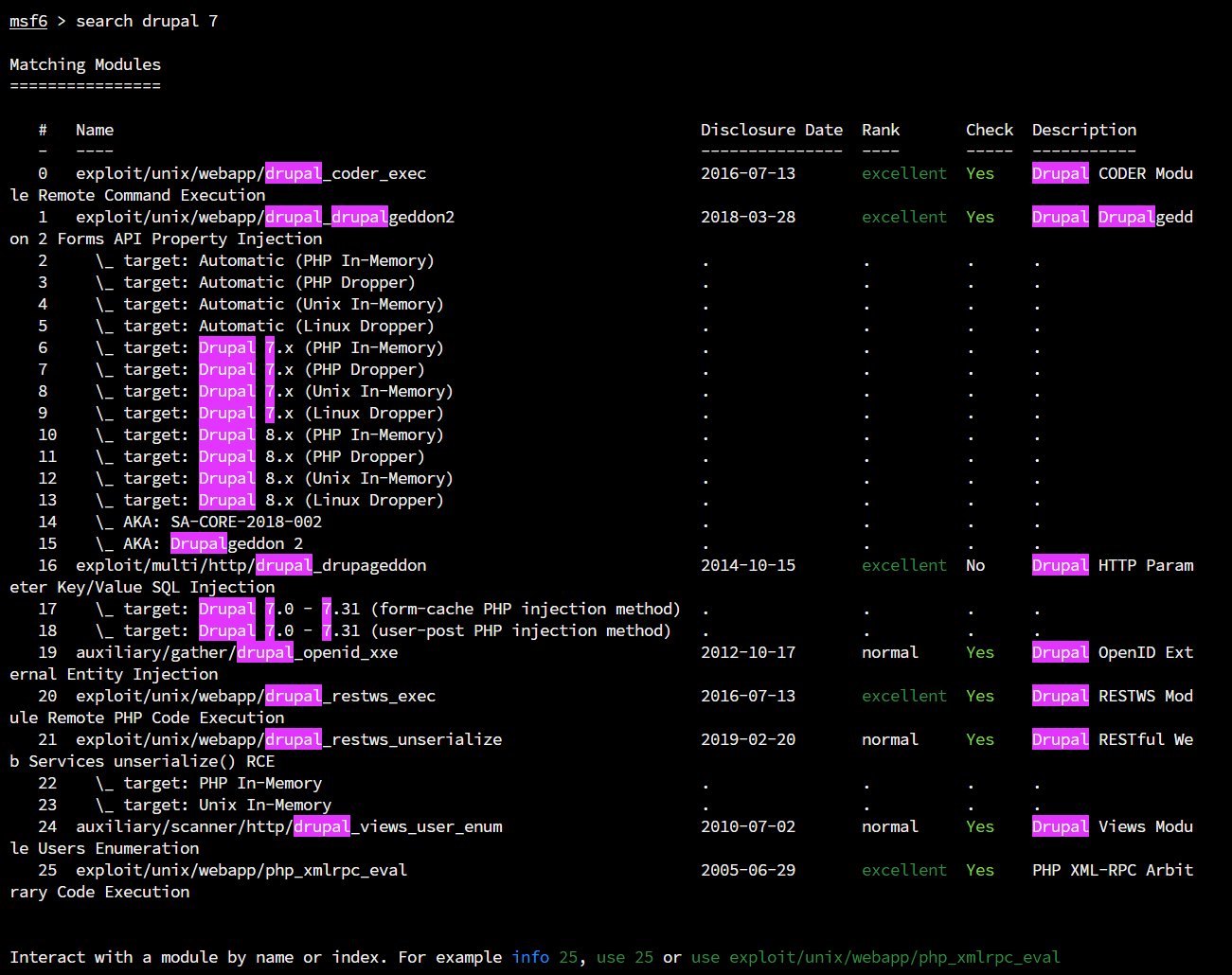The image size is (1232, 975).
Task: Click the msf6 prompt text
Action: 28,21
